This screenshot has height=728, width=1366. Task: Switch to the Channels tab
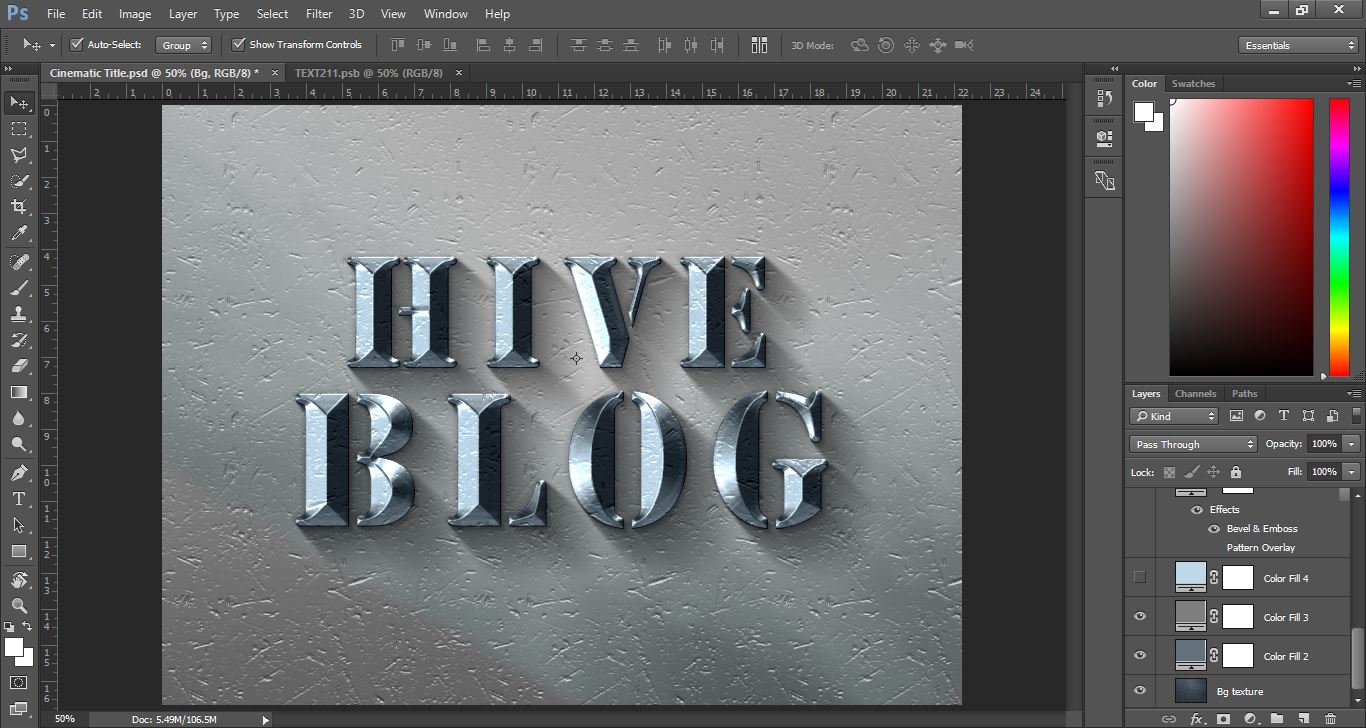[x=1195, y=393]
